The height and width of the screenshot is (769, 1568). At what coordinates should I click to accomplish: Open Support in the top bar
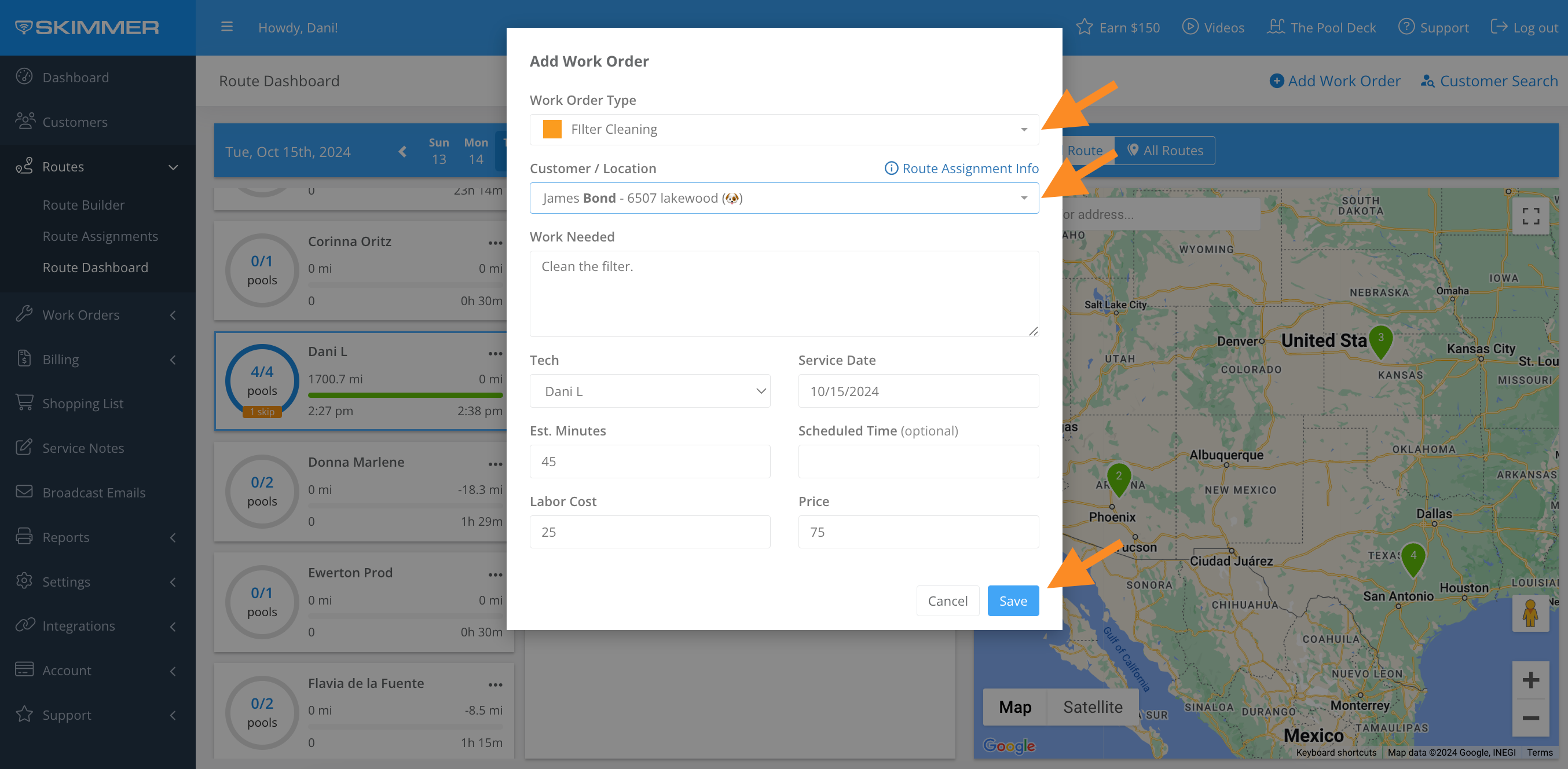coord(1434,27)
